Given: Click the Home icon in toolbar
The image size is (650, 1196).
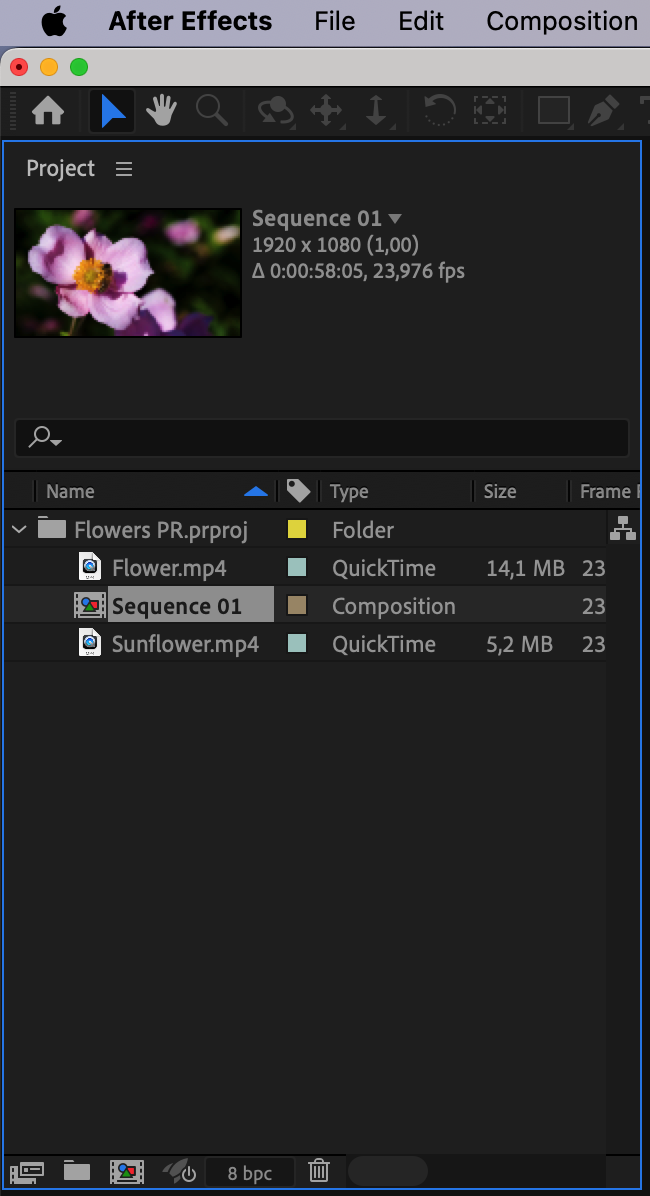Looking at the screenshot, I should (x=47, y=111).
